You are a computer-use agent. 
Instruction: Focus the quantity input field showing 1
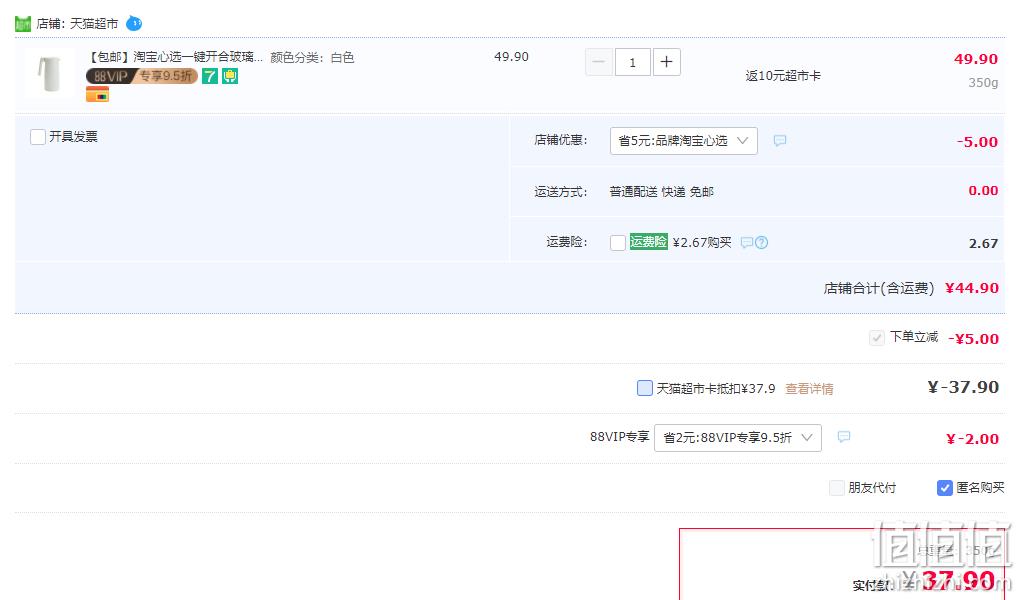point(632,62)
